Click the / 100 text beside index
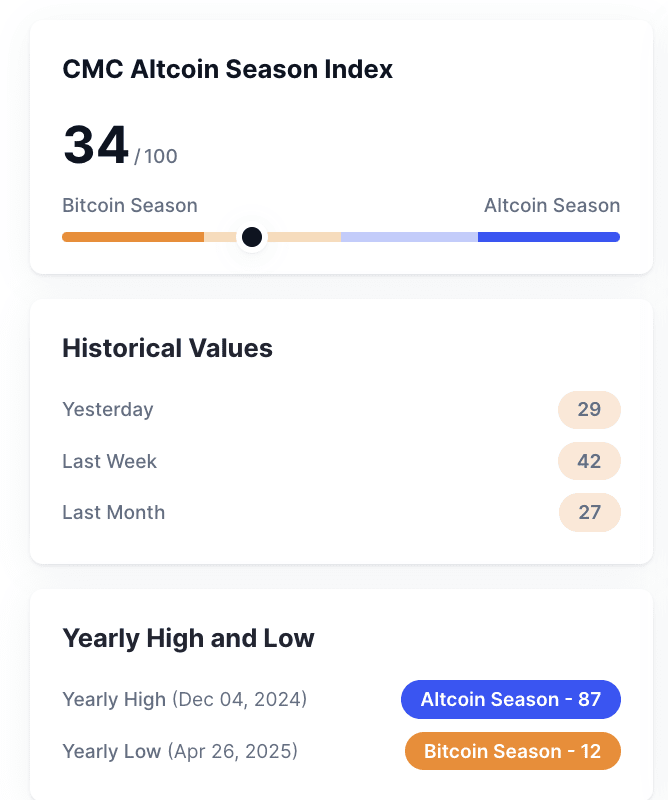 click(156, 156)
